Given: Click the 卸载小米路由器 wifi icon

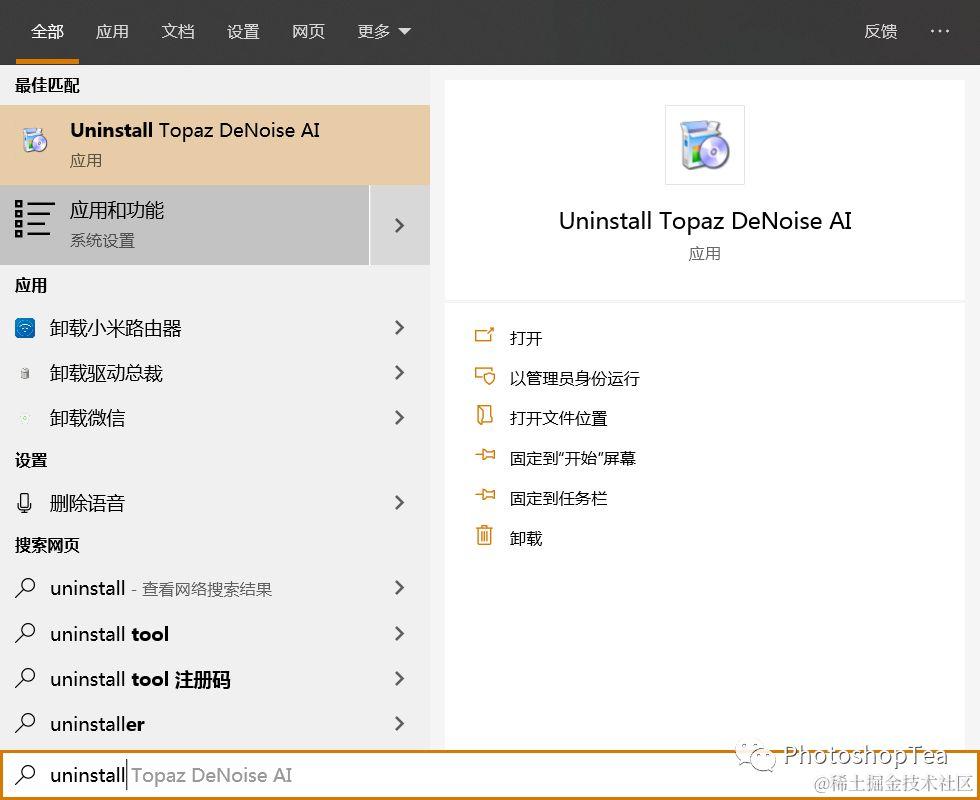Looking at the screenshot, I should click(25, 328).
